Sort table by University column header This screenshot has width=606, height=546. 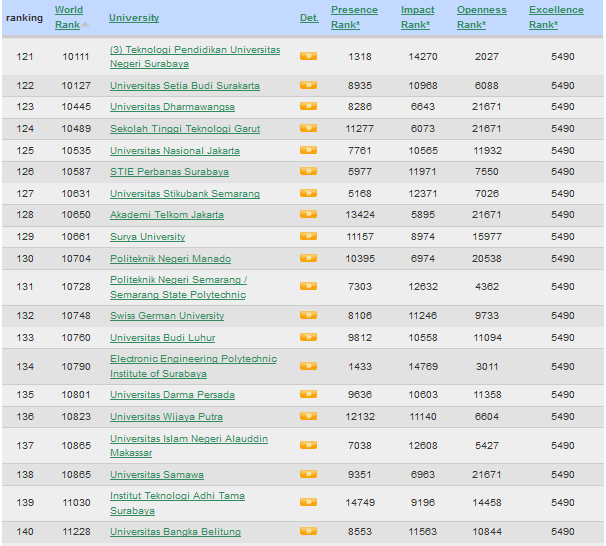tap(134, 18)
